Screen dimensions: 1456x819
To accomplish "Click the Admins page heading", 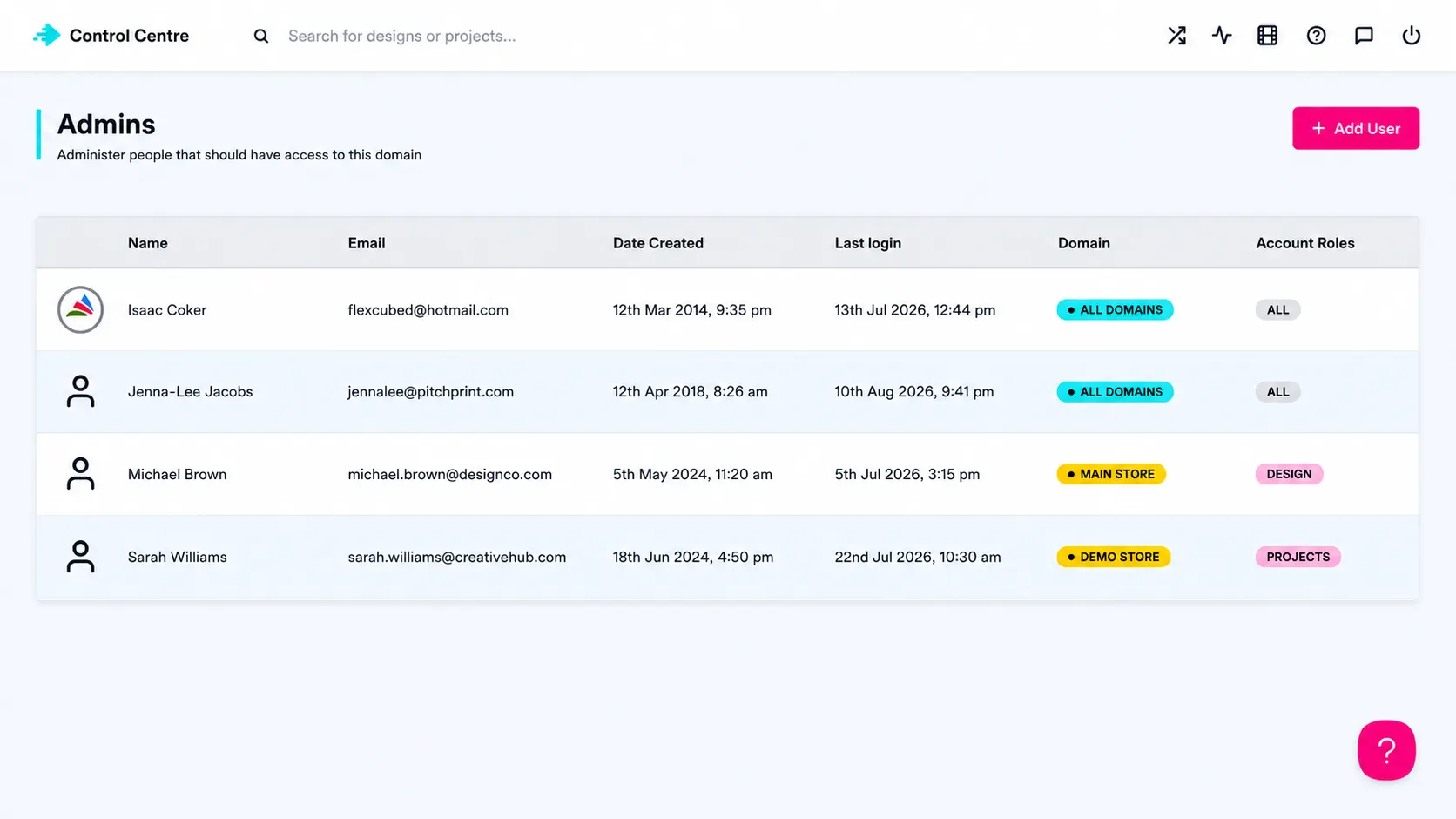I will (106, 125).
